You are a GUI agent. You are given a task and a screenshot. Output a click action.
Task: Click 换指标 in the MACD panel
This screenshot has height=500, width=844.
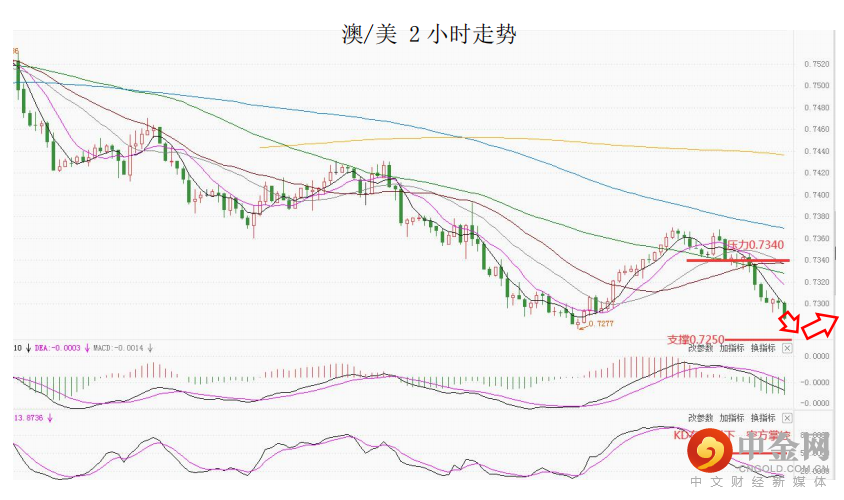pyautogui.click(x=762, y=348)
